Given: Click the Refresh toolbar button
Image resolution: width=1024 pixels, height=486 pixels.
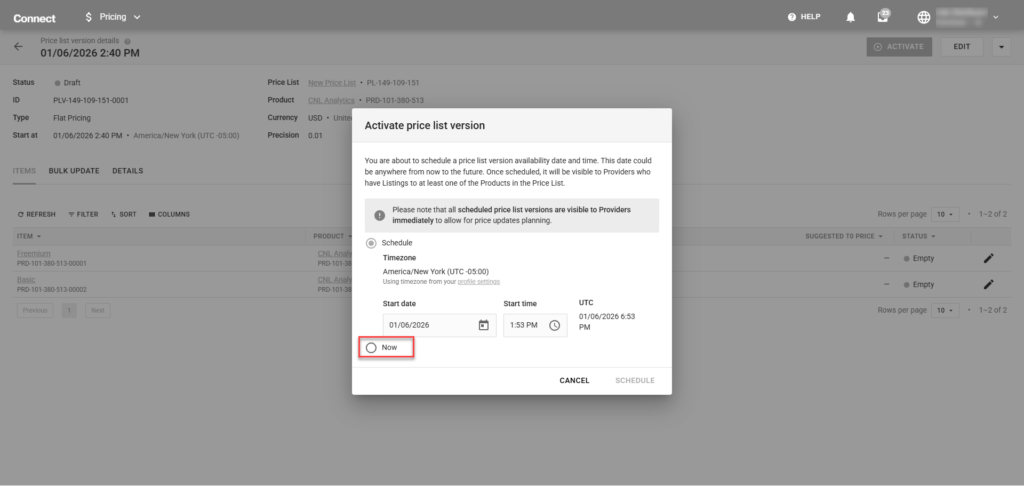Looking at the screenshot, I should point(37,214).
